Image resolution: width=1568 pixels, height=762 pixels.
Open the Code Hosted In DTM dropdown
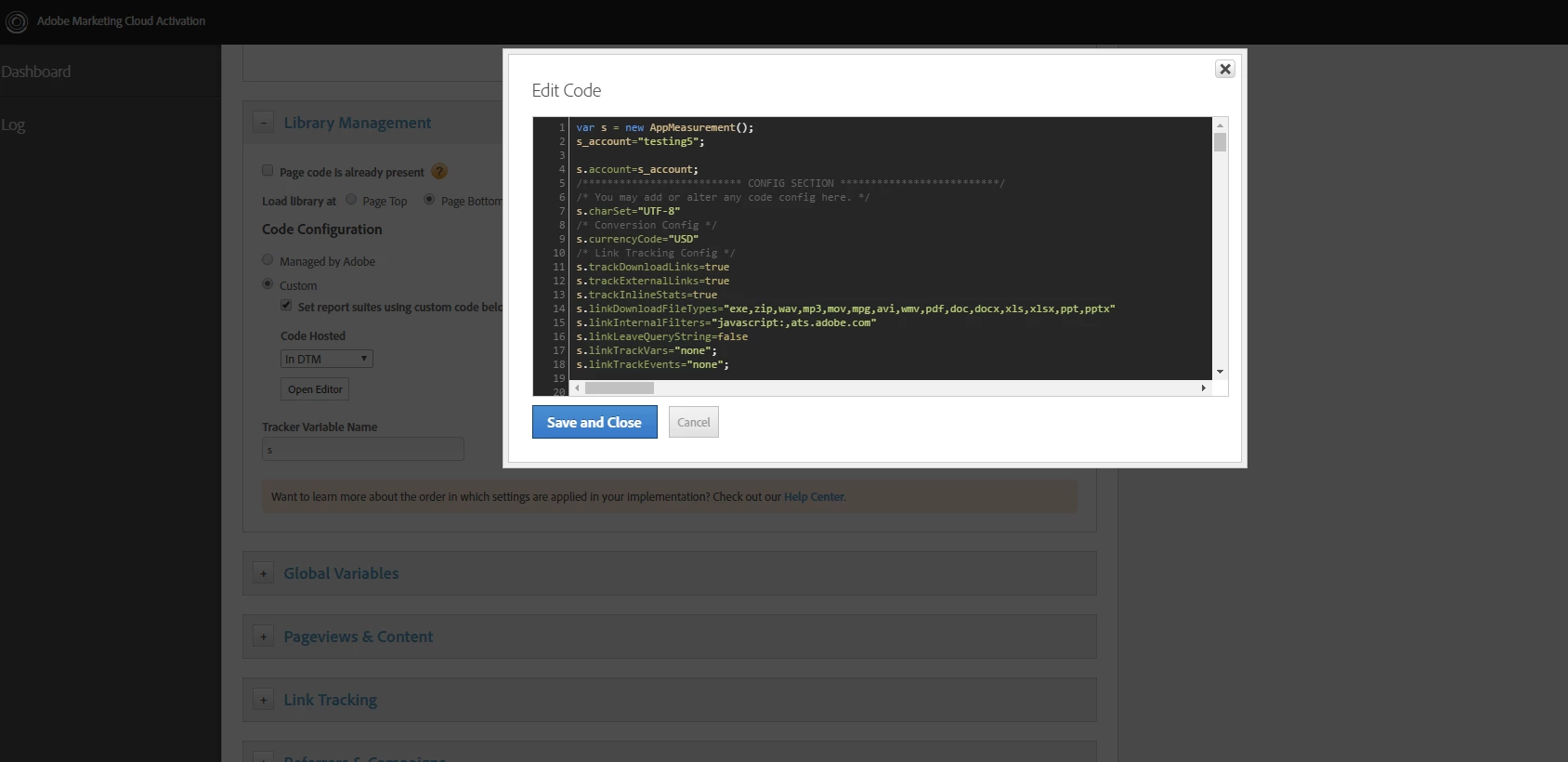click(x=327, y=359)
